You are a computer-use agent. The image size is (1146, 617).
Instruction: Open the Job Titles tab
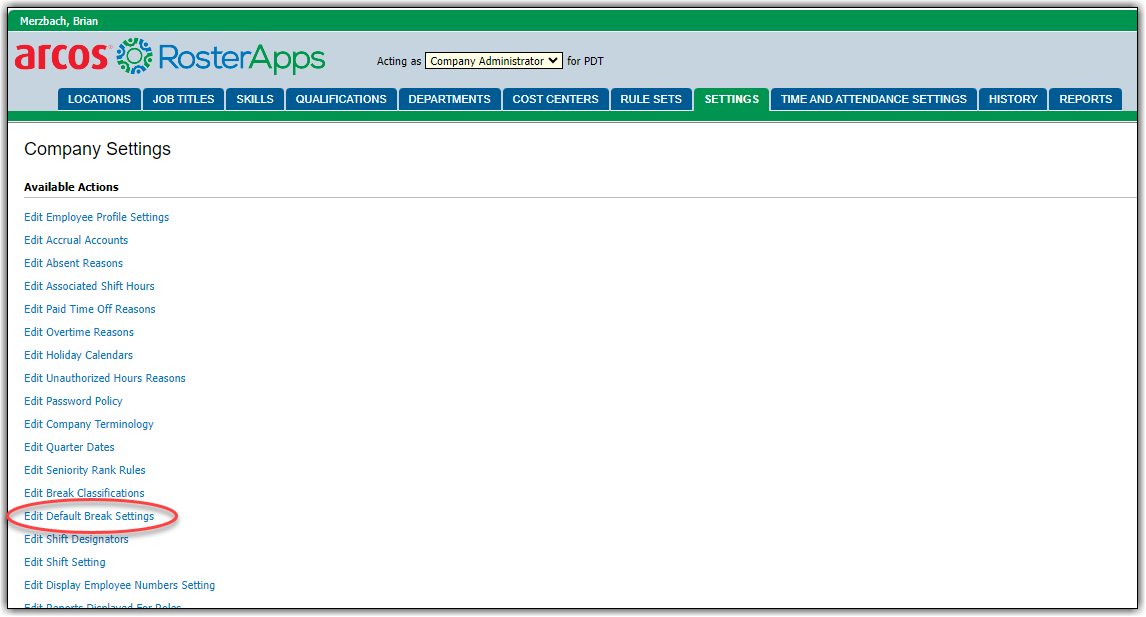(182, 99)
